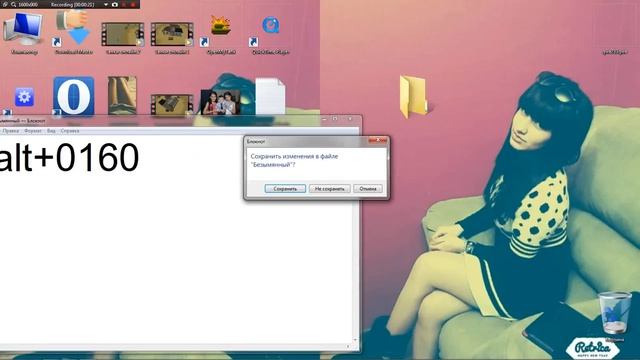Click the leftmost pencil icon in the recorder bar
The image size is (640, 360).
point(5,4)
